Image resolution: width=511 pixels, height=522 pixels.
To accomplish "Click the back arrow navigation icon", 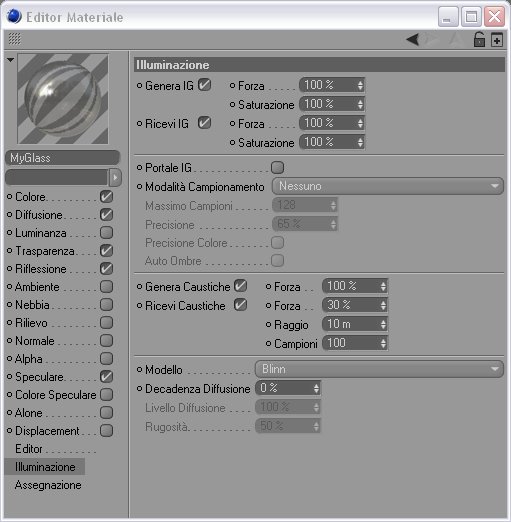I will pos(413,40).
